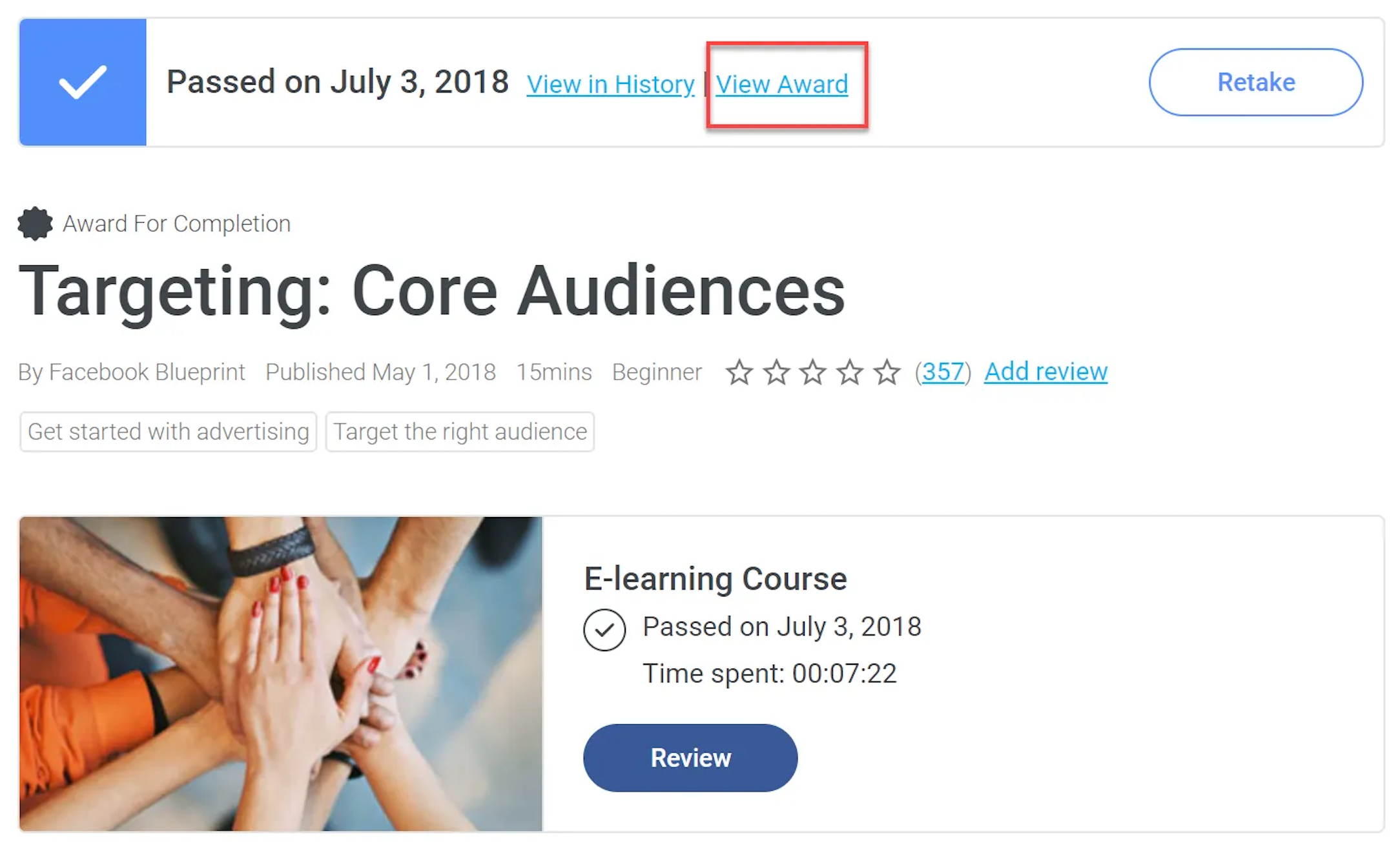This screenshot has width=1400, height=852.
Task: Select the fifth rating star
Action: click(x=887, y=372)
